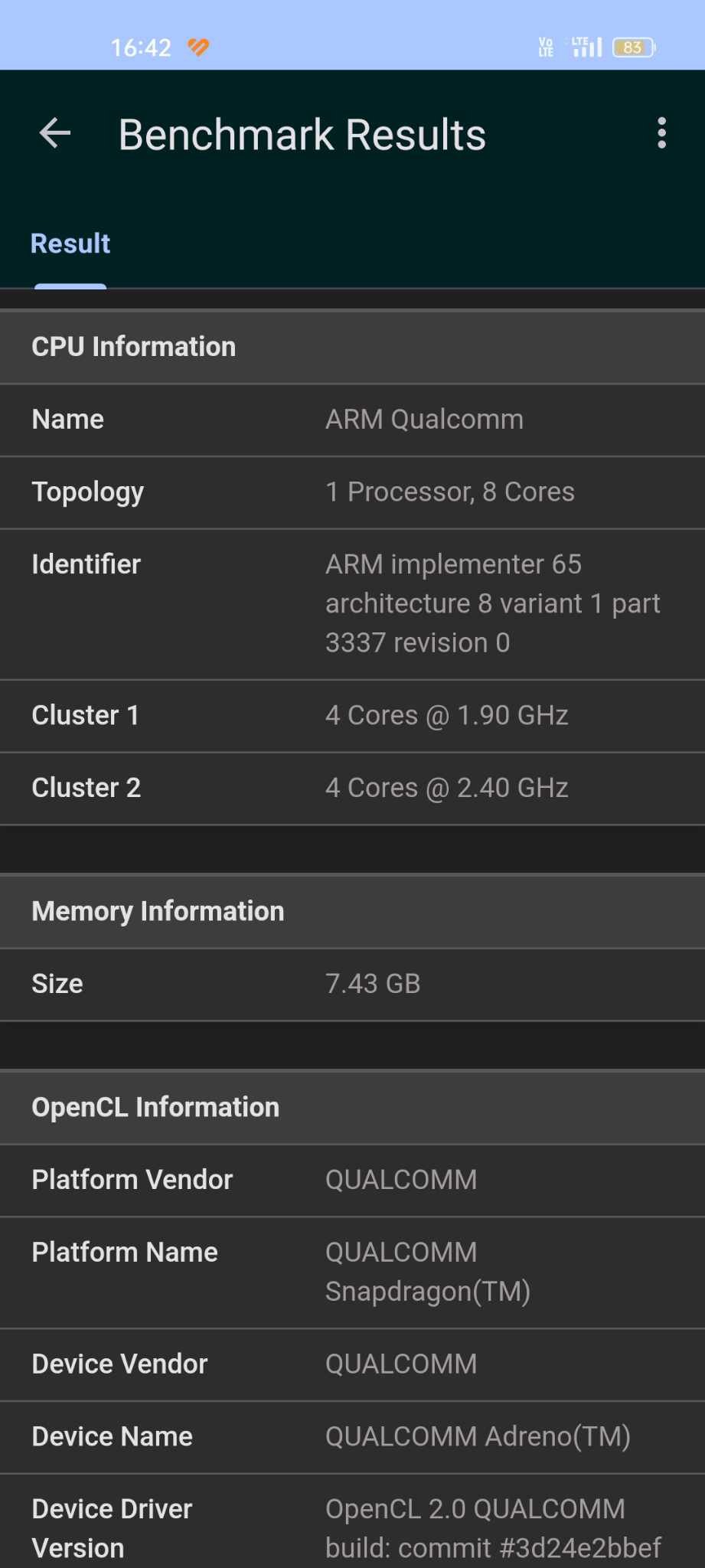Tap the LTE signal strength icon
The height and width of the screenshot is (1568, 705).
point(586,47)
